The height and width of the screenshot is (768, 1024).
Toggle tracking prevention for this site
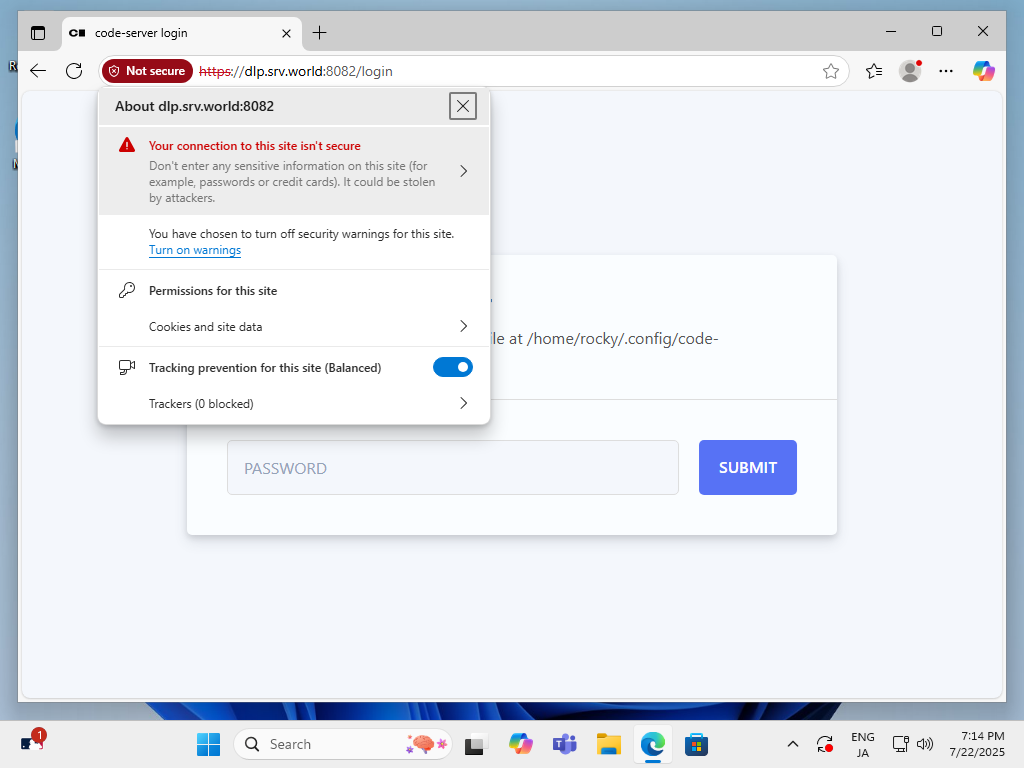(452, 368)
